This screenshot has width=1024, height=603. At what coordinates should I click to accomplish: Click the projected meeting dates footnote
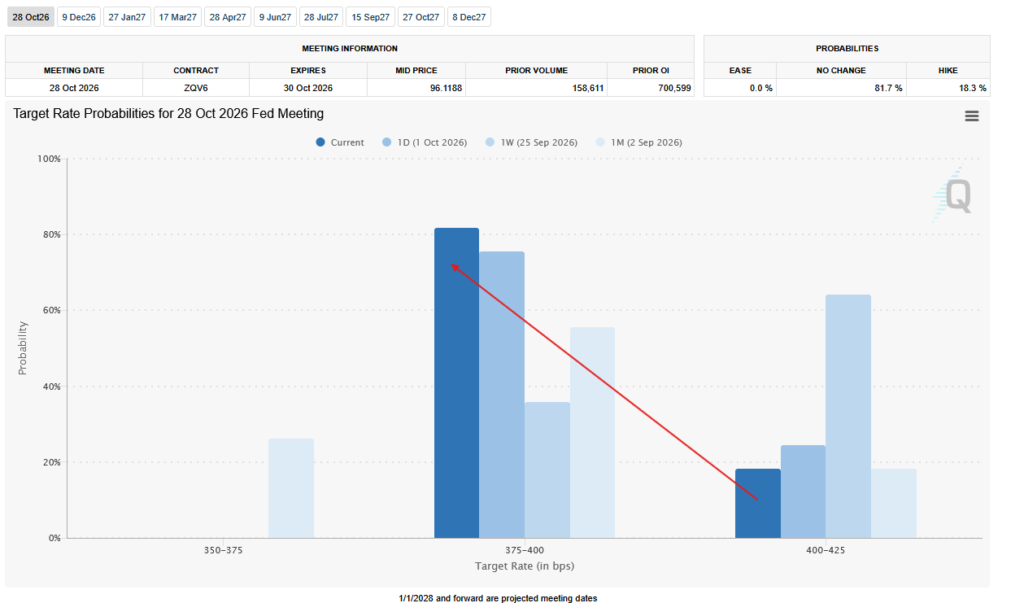point(498,598)
